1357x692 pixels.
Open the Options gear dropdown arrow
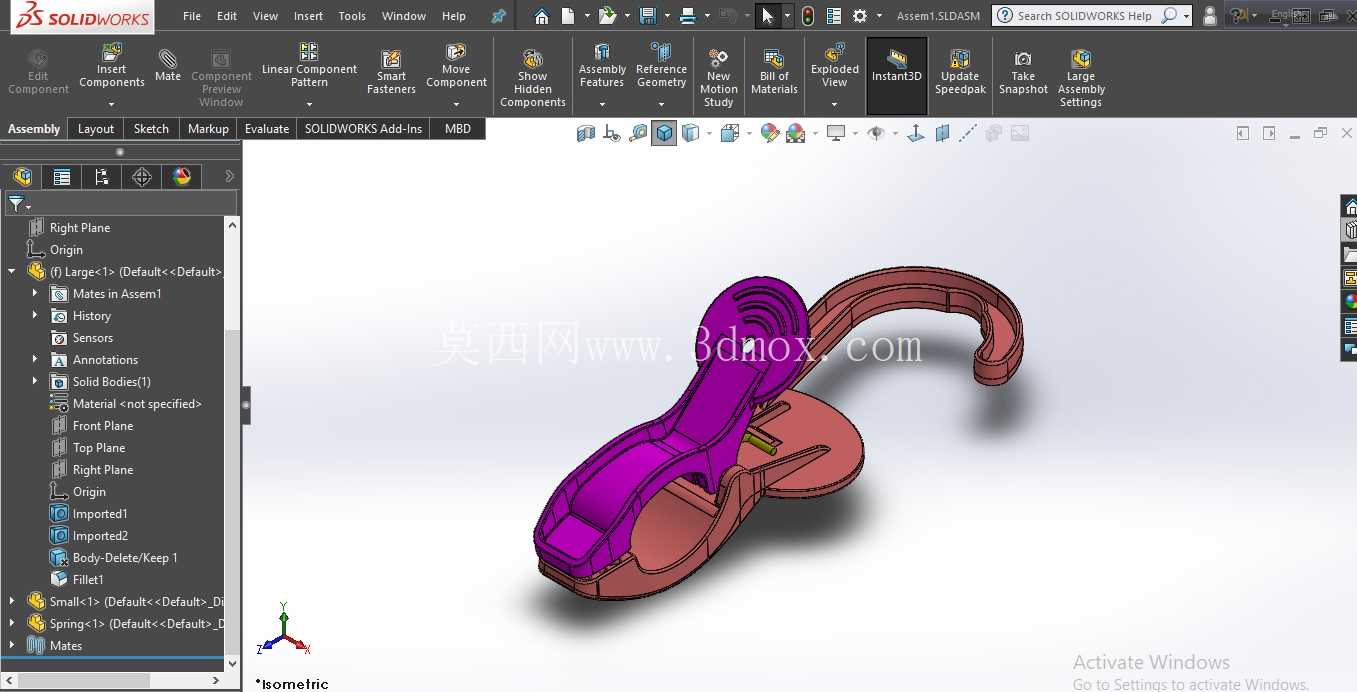(x=879, y=16)
